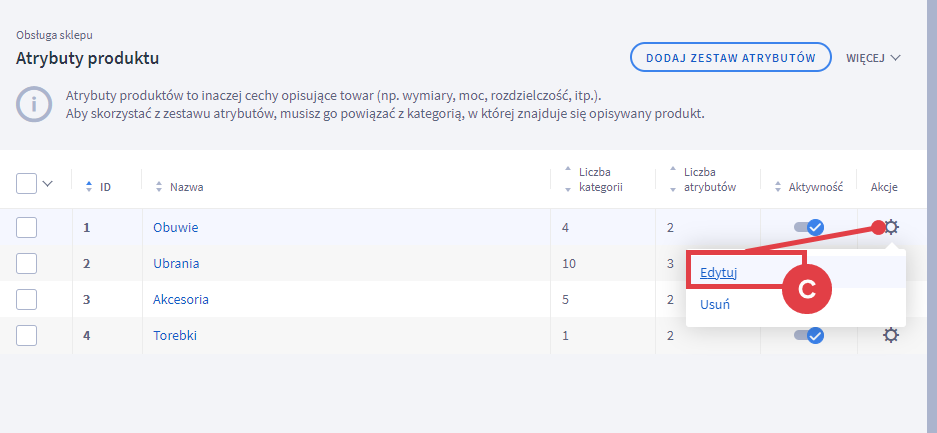Open the bulk selection chevron in header

tap(48, 183)
